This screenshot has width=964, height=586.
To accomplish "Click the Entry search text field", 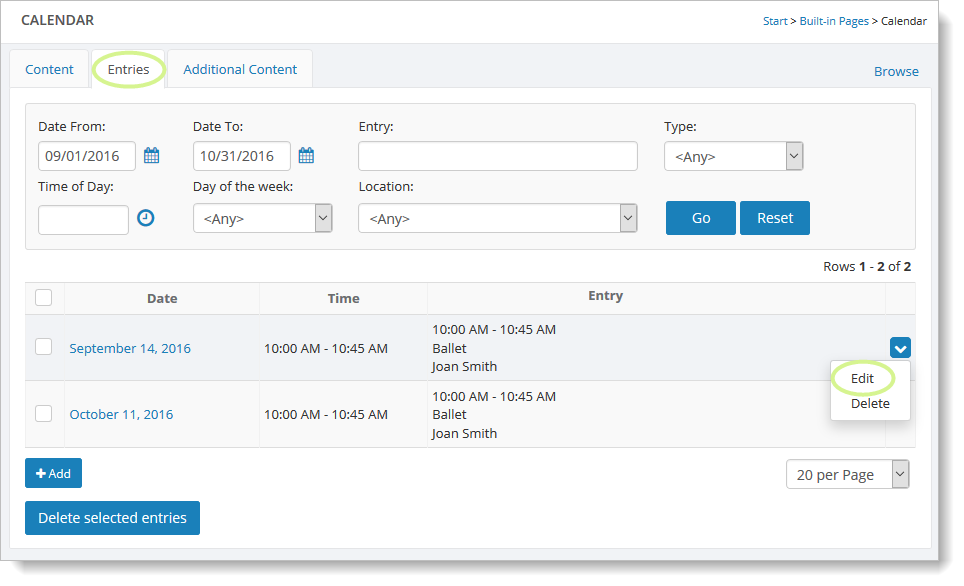I will pyautogui.click(x=497, y=156).
